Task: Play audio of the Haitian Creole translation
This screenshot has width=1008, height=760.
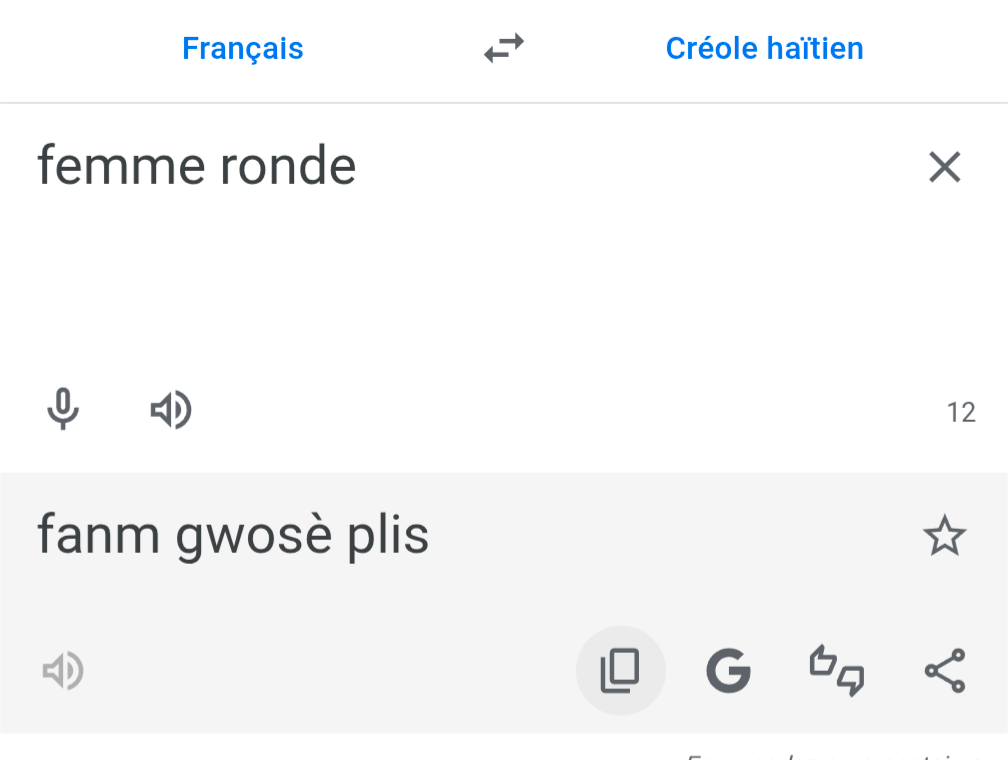Action: (x=63, y=671)
